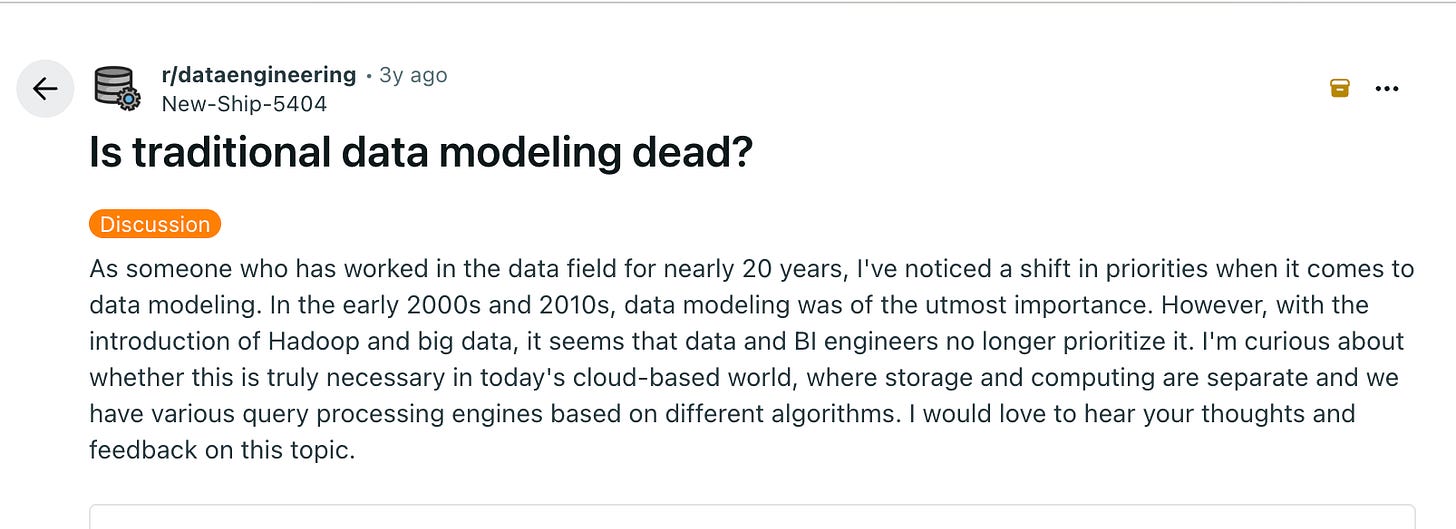Click the gold archived post icon
Viewport: 1456px width, 529px height.
click(x=1340, y=88)
